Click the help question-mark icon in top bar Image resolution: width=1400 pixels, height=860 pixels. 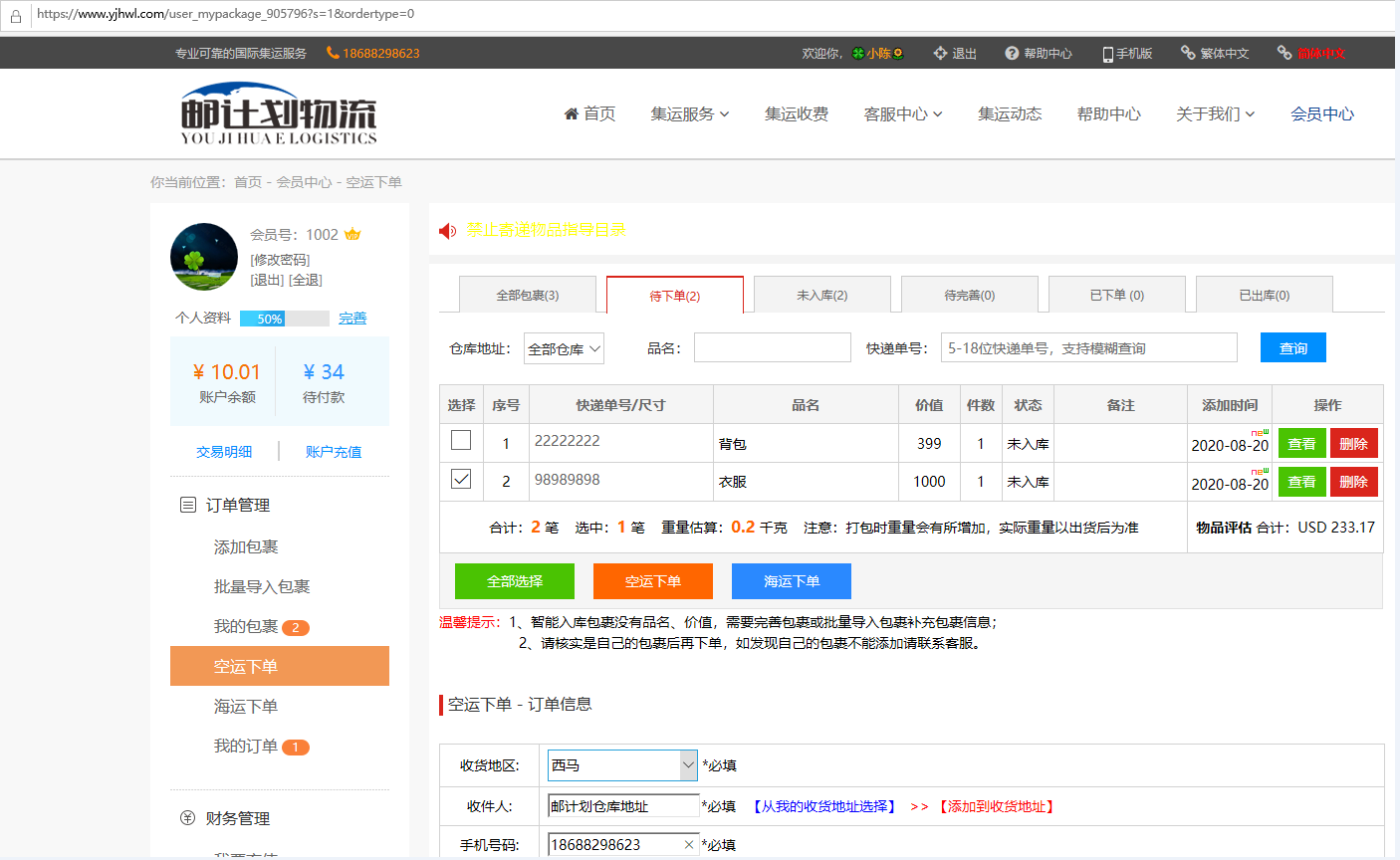click(1012, 54)
